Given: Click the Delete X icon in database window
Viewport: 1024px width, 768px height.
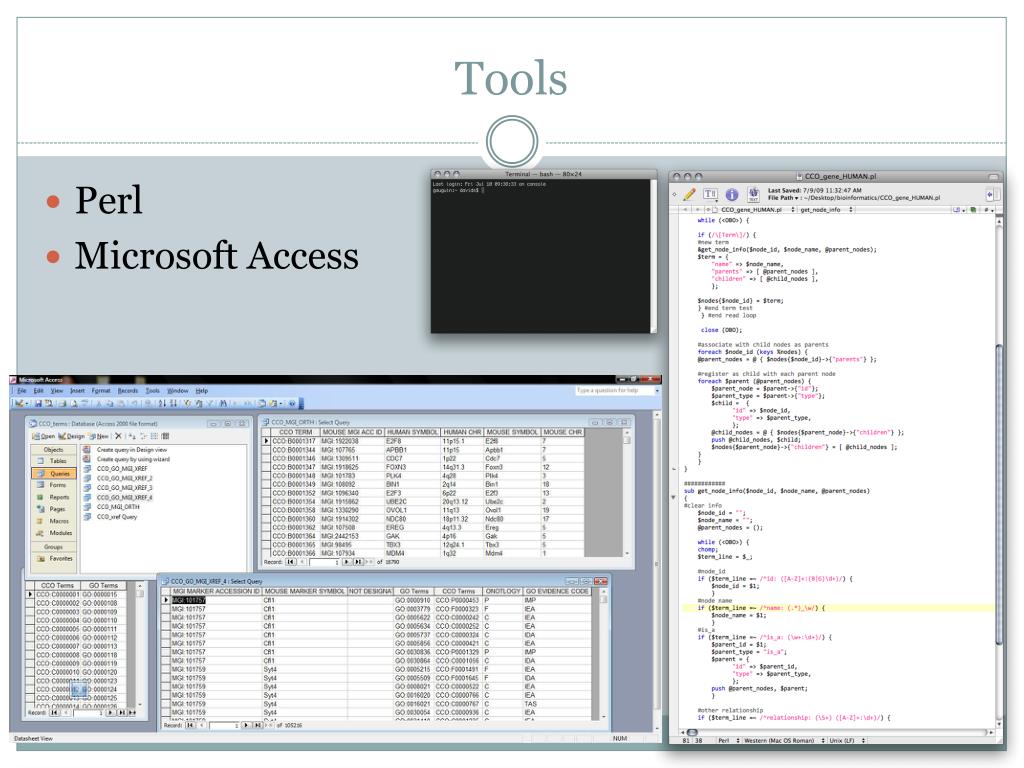Looking at the screenshot, I should (118, 436).
